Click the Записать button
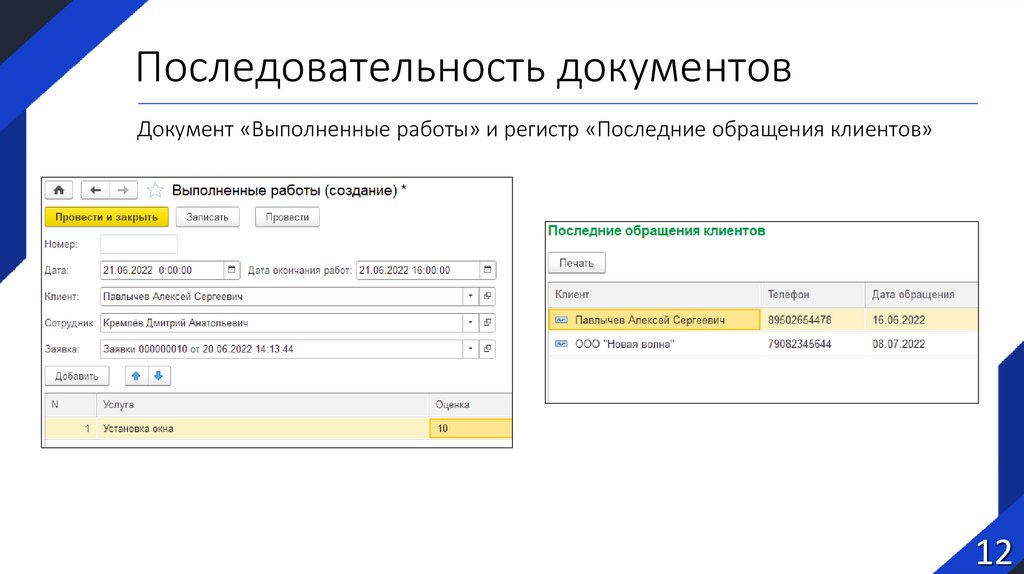Viewport: 1024px width, 574px height. click(x=208, y=217)
